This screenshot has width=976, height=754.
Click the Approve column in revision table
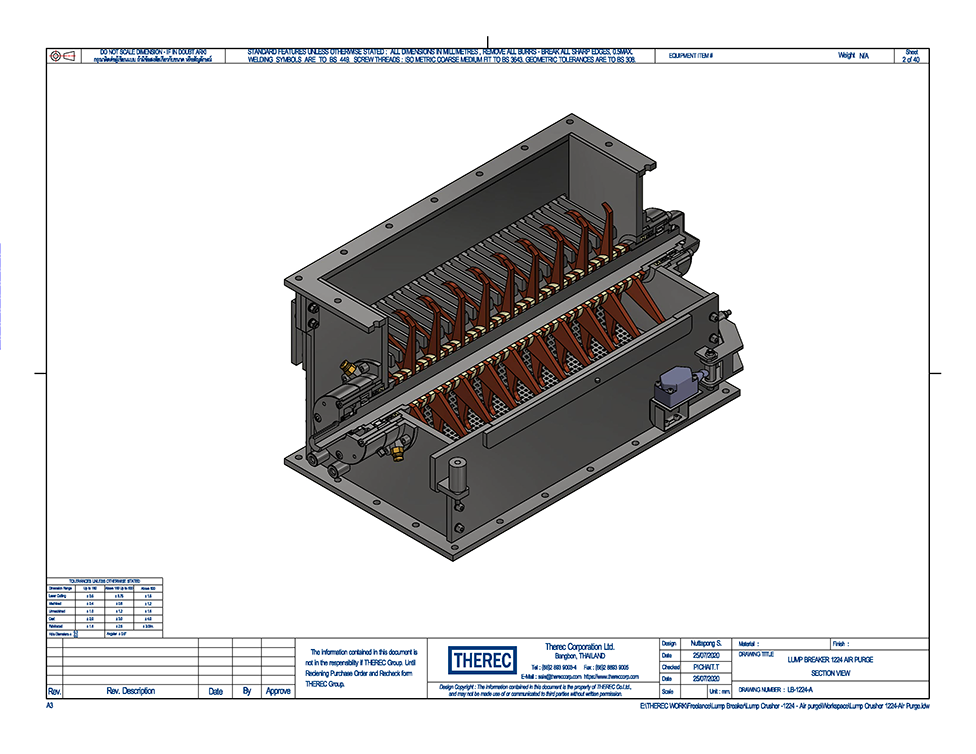coord(277,691)
